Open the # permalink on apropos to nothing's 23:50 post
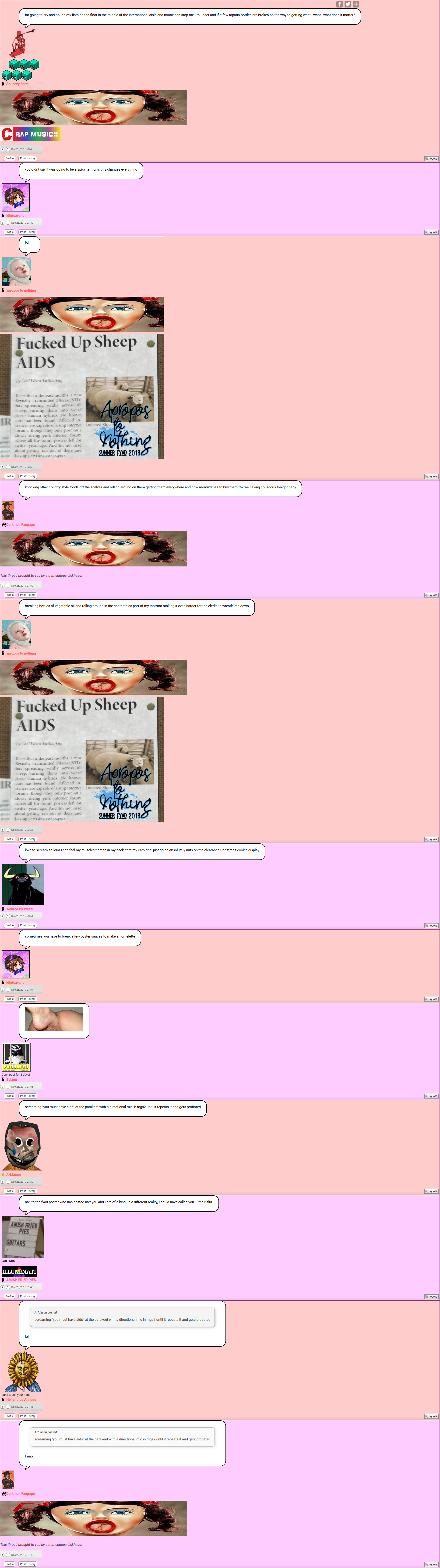This screenshot has width=440, height=1568. click(x=2, y=467)
